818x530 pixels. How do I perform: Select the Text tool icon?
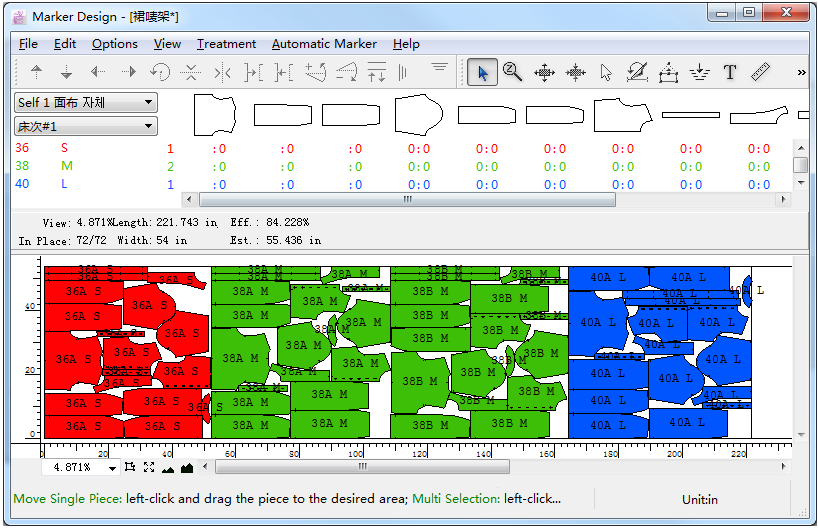coord(730,72)
